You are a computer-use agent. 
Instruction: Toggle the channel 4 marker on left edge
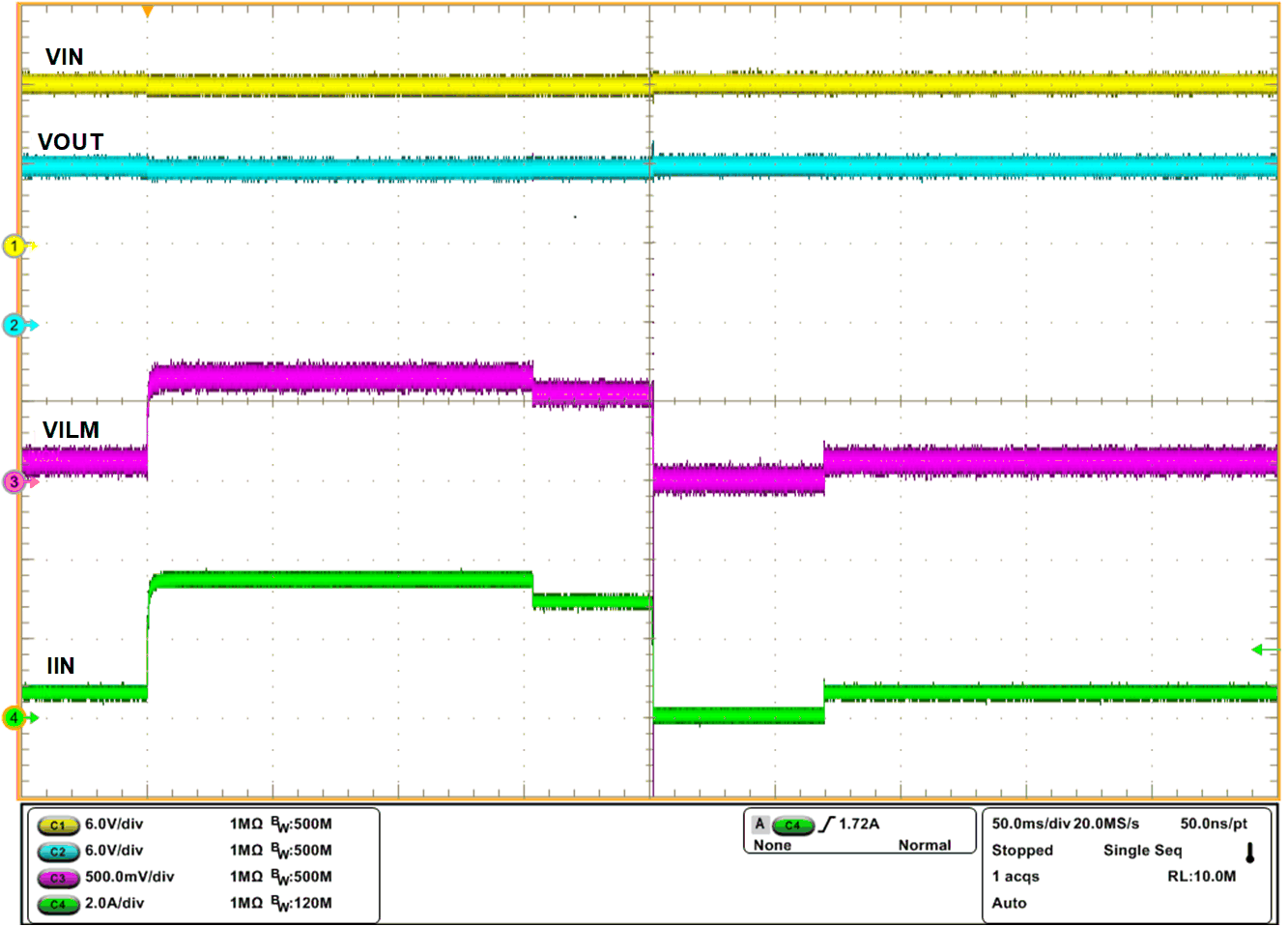pos(13,715)
